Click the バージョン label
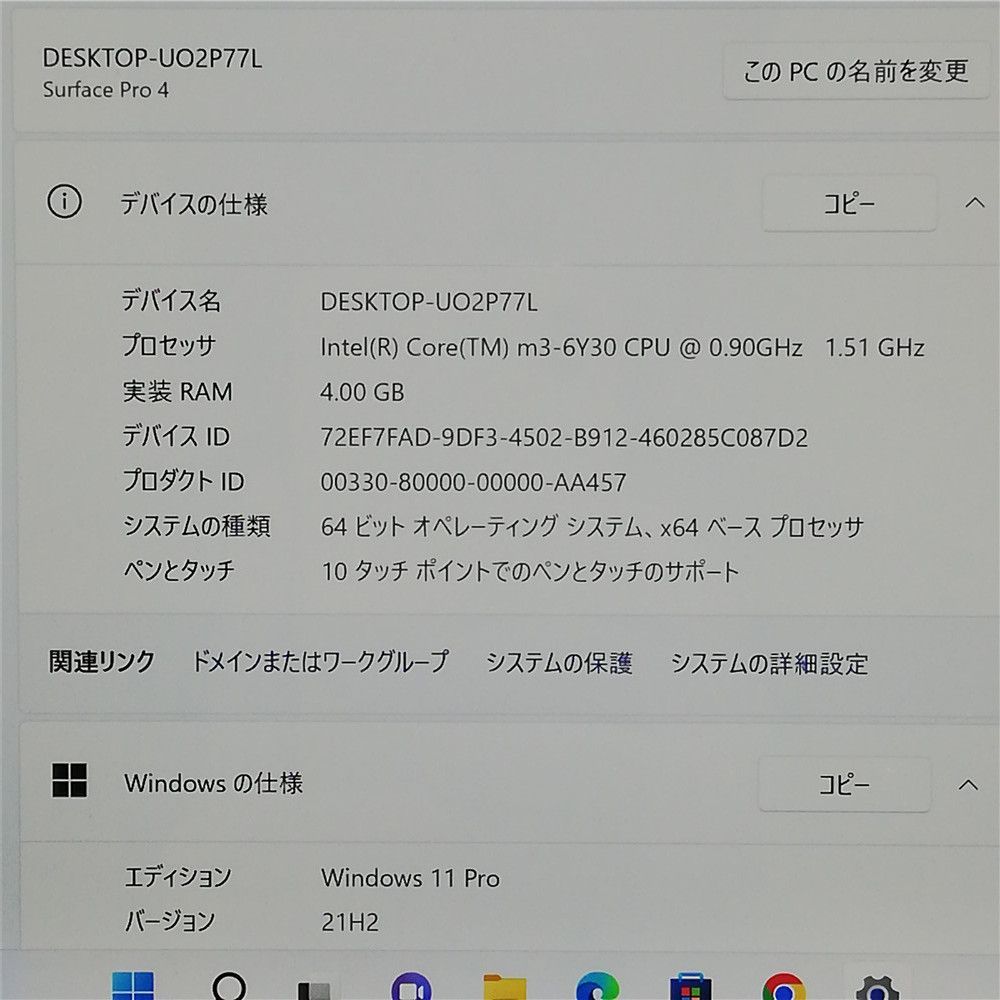The width and height of the screenshot is (1000, 1000). [170, 920]
